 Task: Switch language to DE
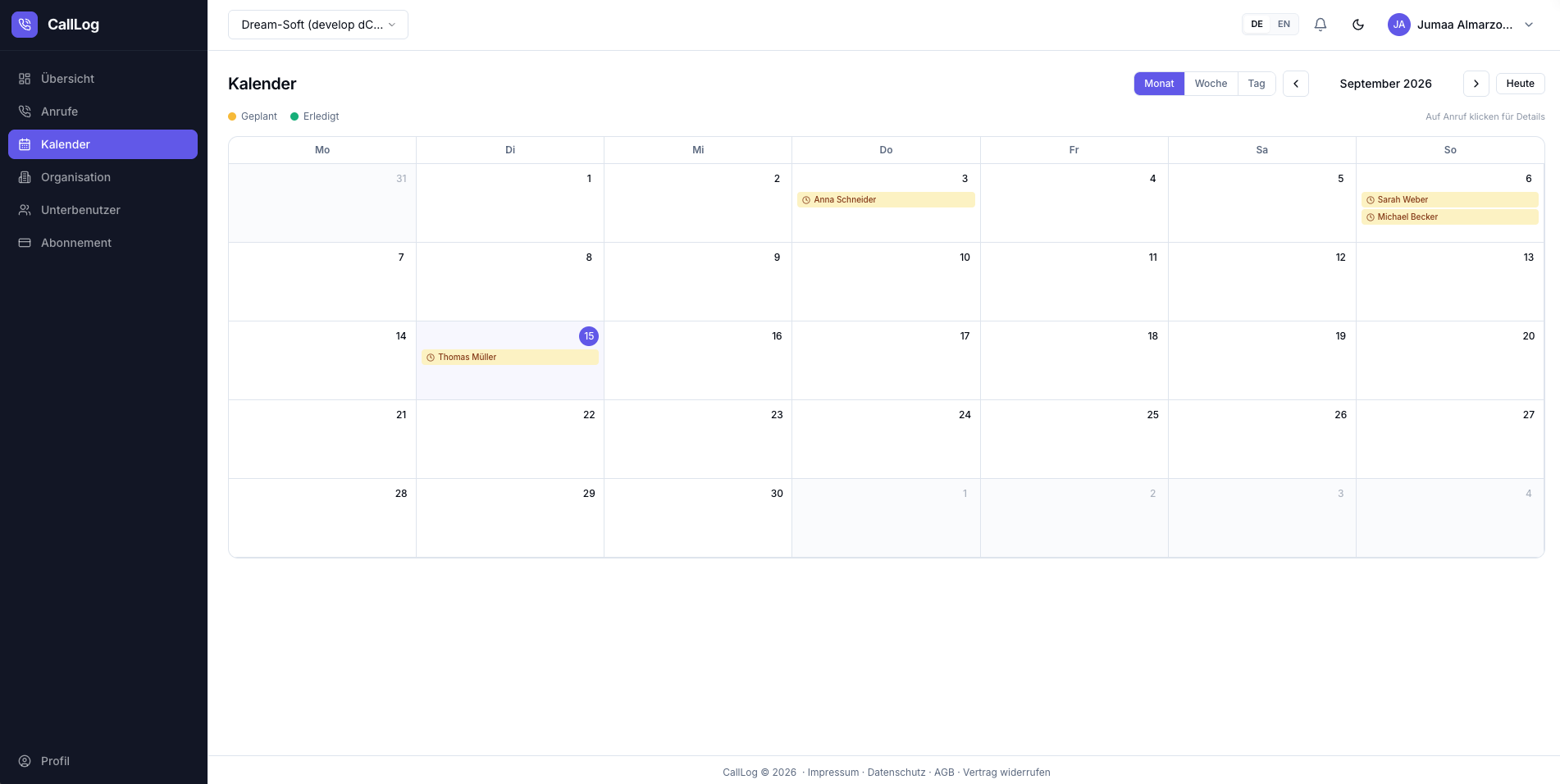[1257, 25]
